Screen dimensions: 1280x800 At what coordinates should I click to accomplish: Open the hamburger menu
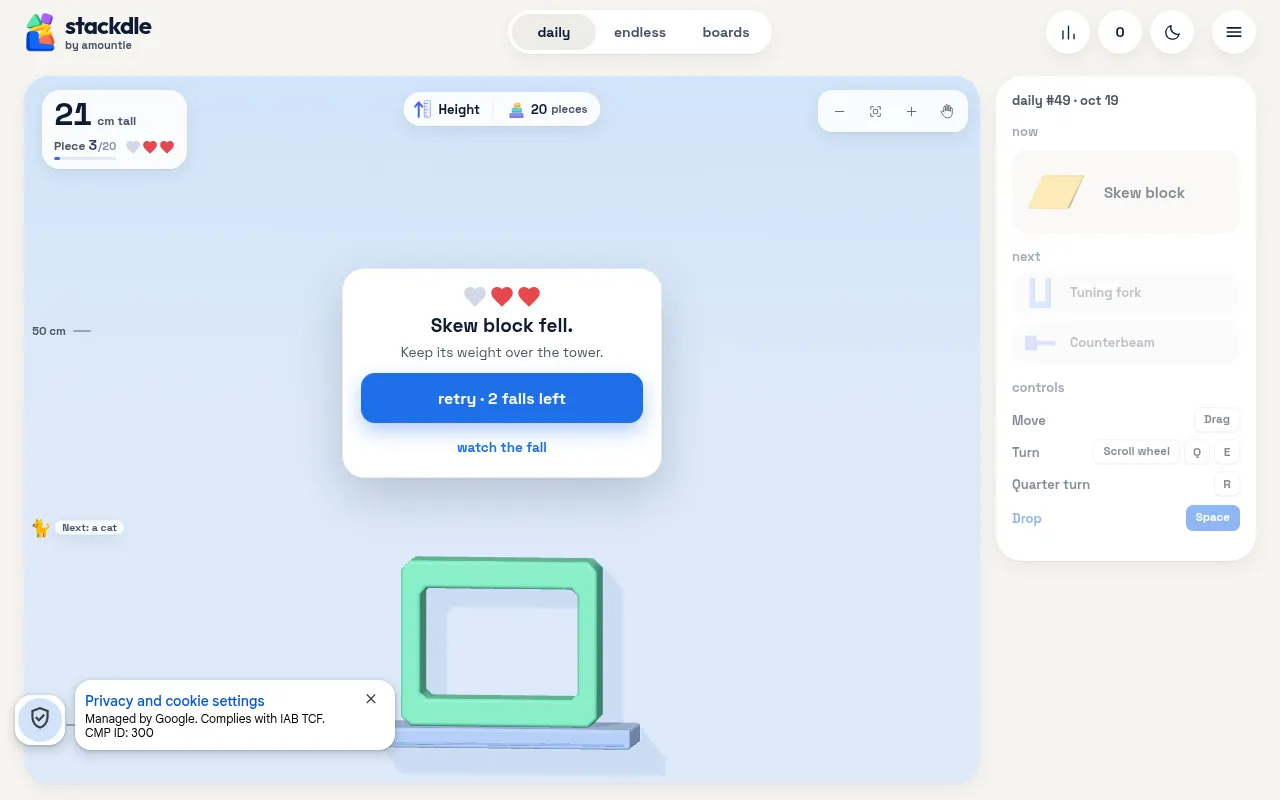[x=1234, y=32]
